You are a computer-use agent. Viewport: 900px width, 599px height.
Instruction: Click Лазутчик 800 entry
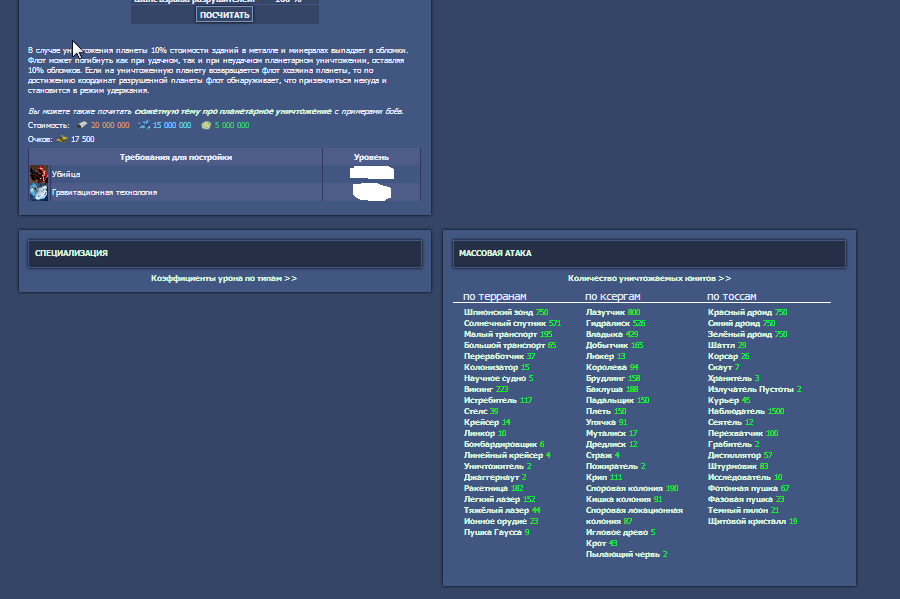(612, 312)
